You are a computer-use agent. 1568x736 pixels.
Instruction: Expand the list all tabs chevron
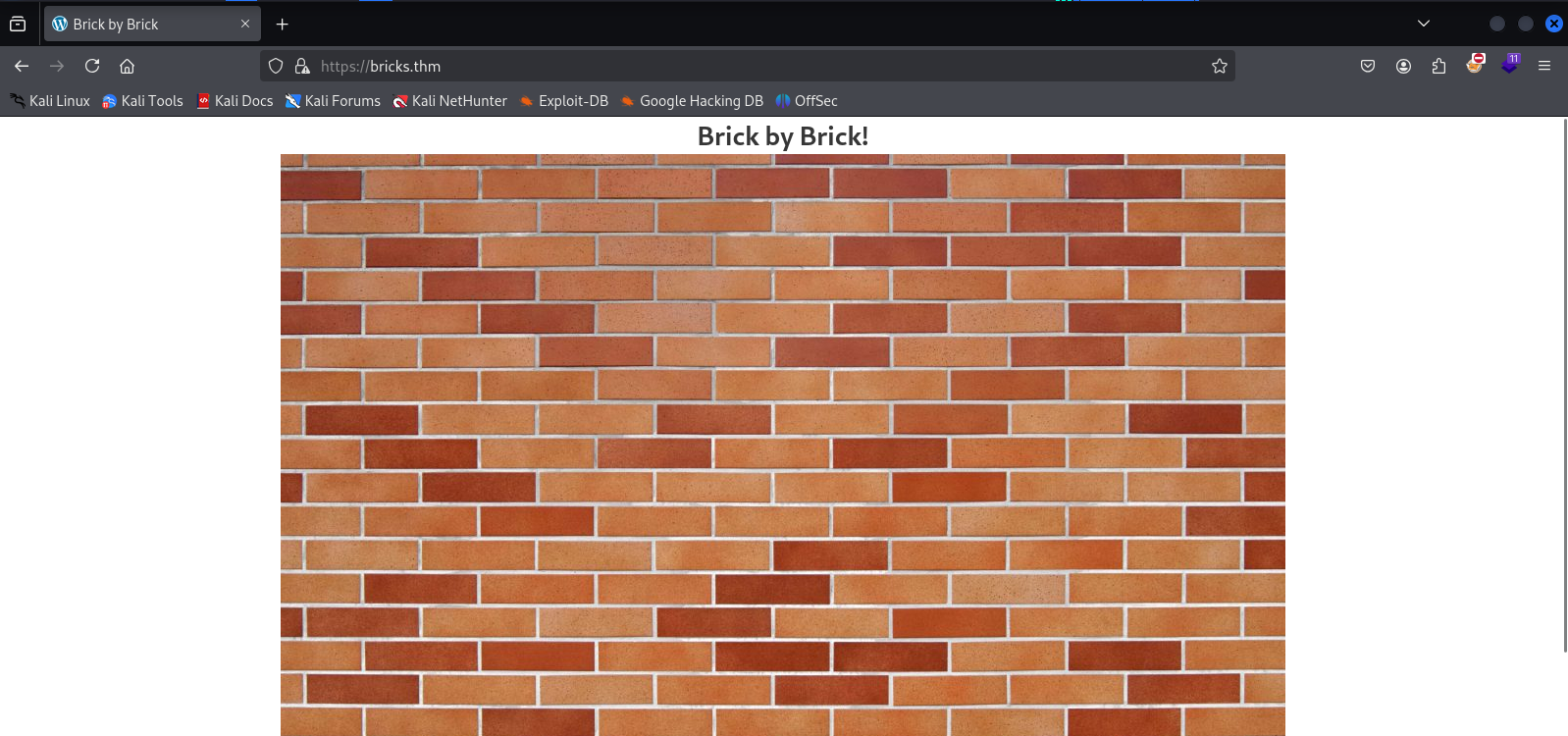[x=1424, y=24]
